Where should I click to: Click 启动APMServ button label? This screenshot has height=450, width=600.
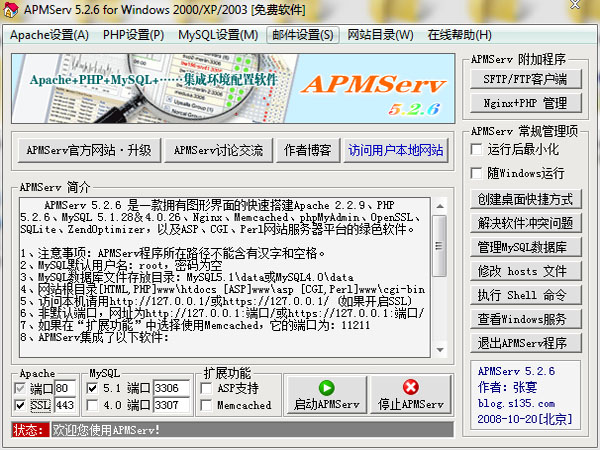pyautogui.click(x=326, y=404)
